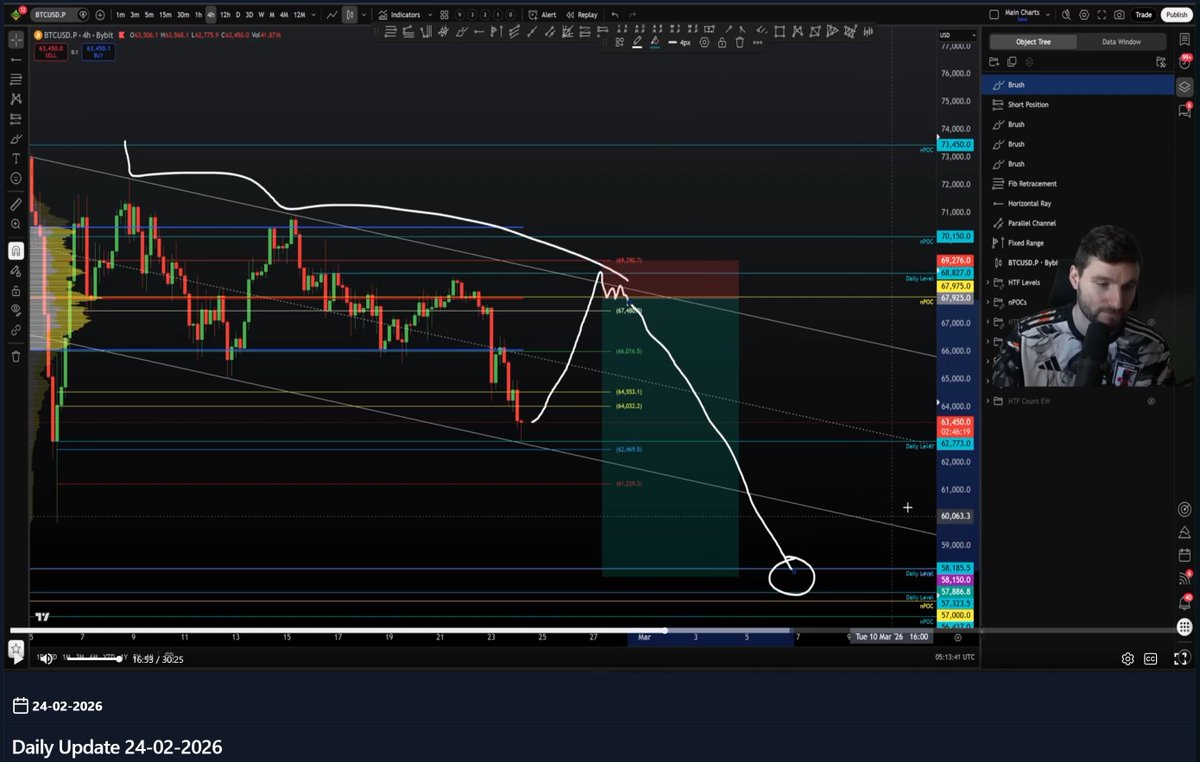Screen dimensions: 1200x762
Task: Open the object tree layers sidebar icon
Action: click(x=1185, y=87)
